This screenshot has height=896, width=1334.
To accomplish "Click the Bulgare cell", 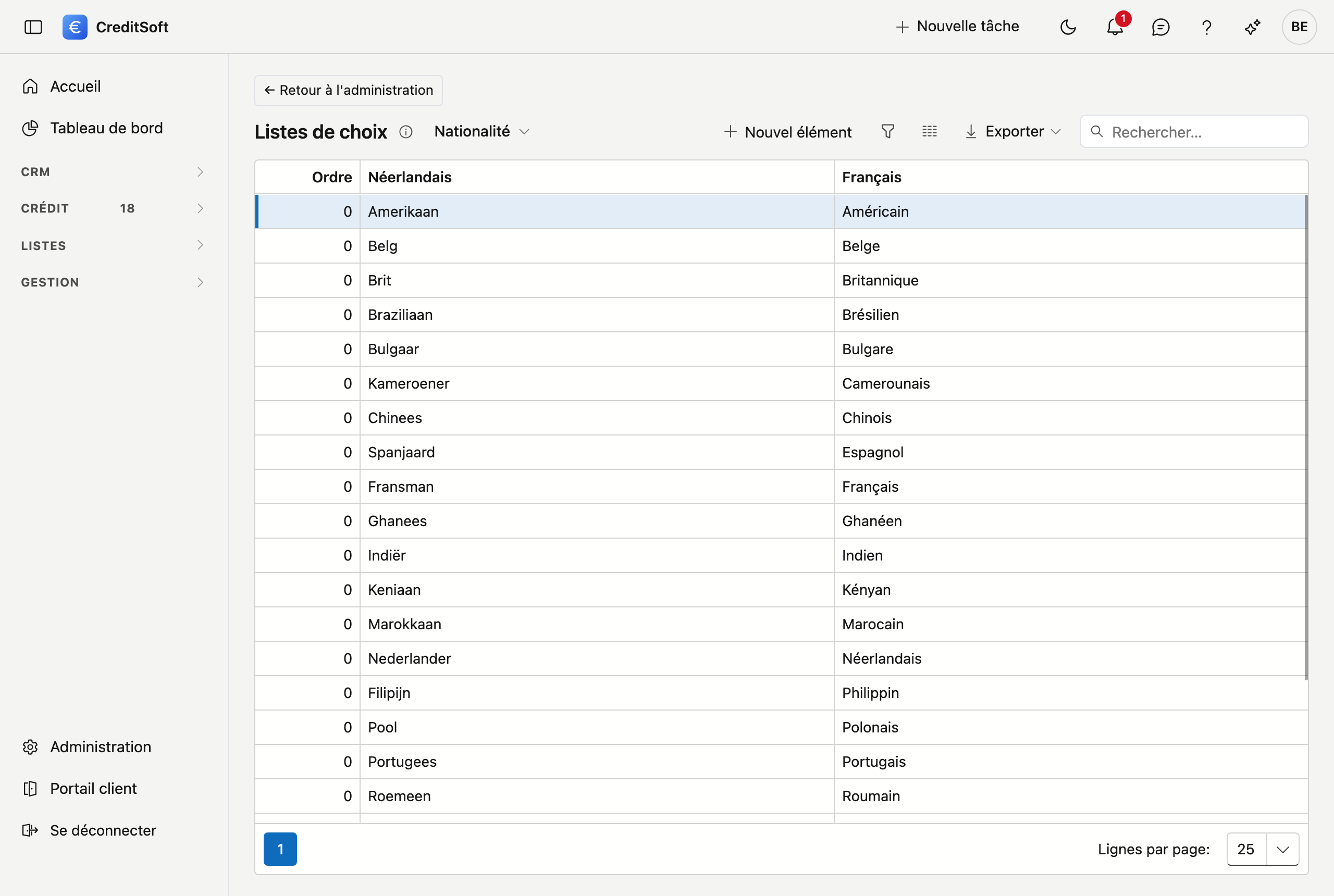I will pos(1070,349).
